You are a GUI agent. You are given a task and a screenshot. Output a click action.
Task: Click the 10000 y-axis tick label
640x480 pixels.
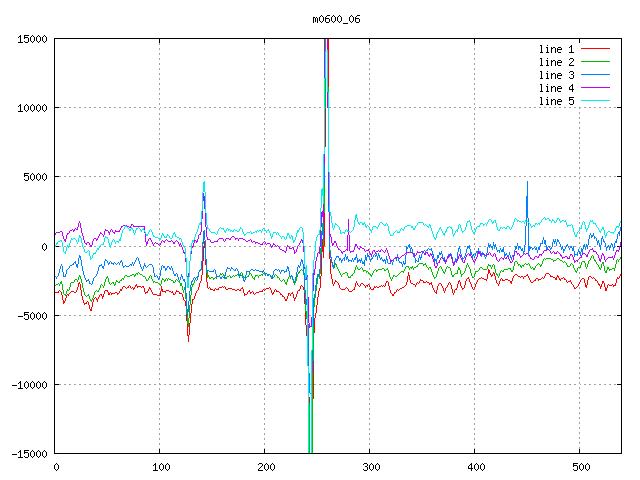coord(32,108)
